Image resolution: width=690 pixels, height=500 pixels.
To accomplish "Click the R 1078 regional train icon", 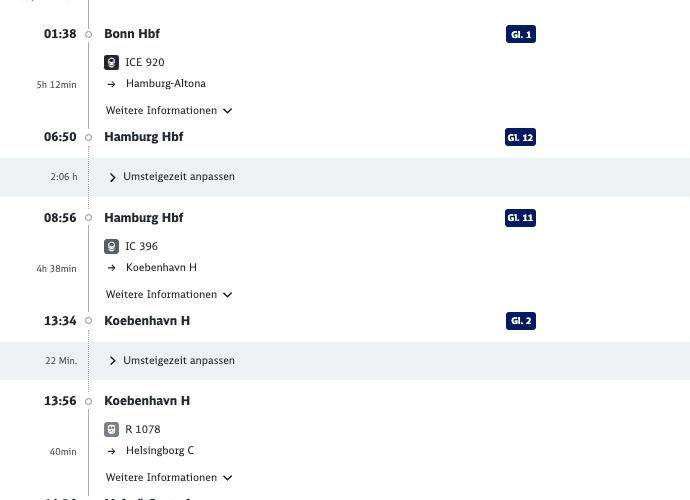I will pos(111,429).
